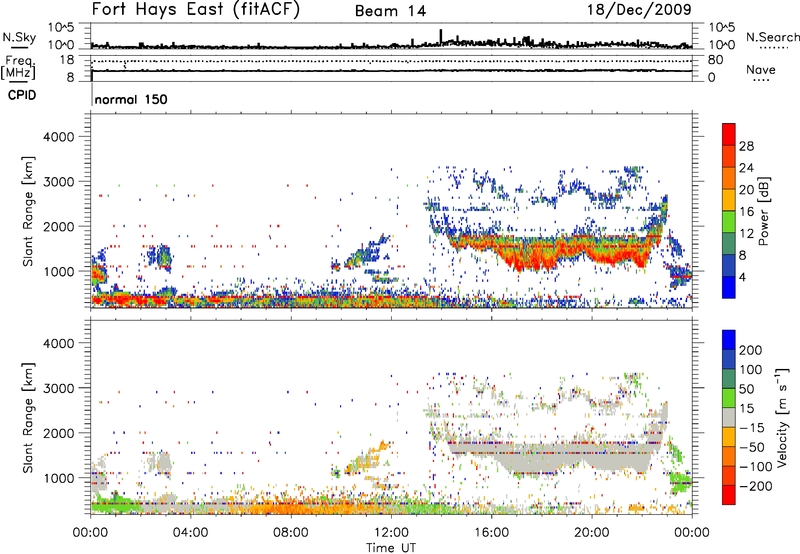Click the "16:00" time tick label
Screen dimensions: 800x554
491,533
